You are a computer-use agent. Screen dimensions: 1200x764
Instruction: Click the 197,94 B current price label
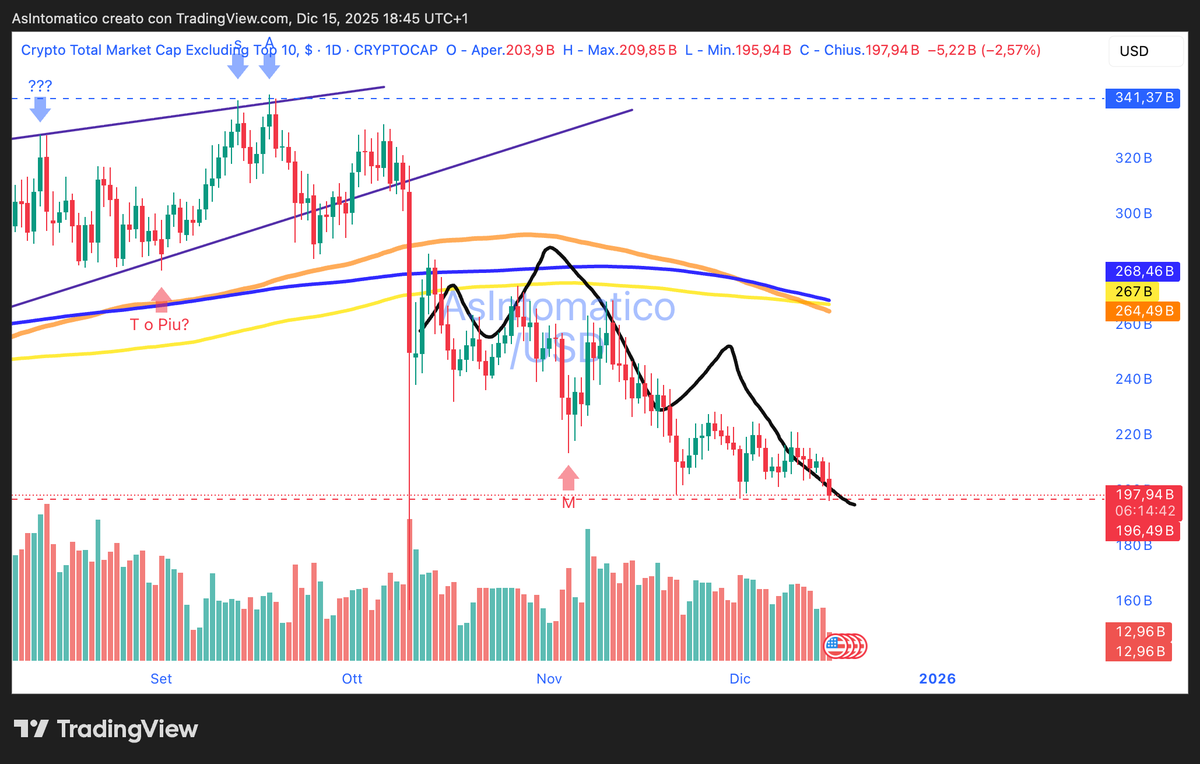click(1143, 494)
